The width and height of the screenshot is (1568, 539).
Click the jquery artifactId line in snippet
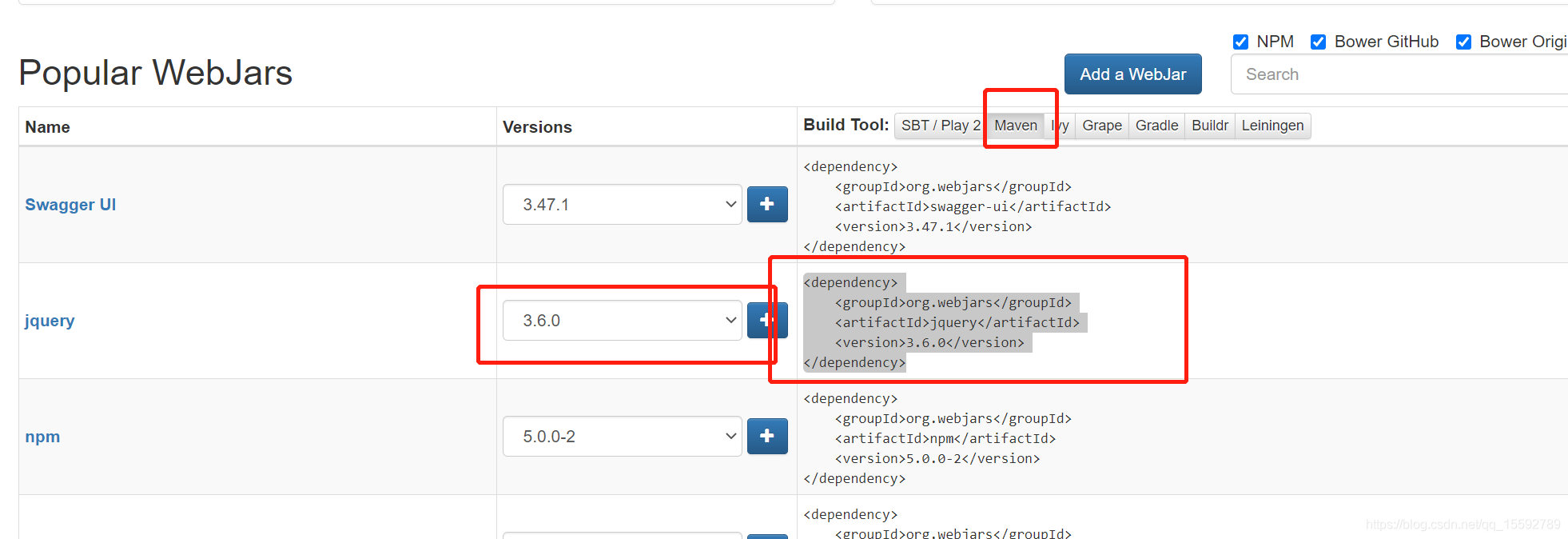tap(957, 322)
